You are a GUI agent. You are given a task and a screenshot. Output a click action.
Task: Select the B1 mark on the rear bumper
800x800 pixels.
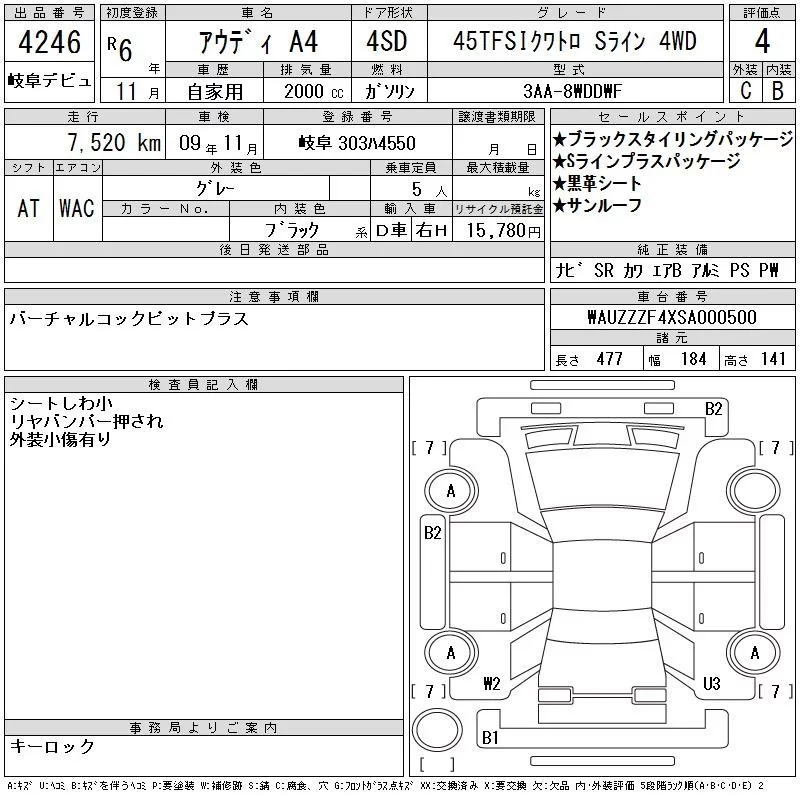490,738
